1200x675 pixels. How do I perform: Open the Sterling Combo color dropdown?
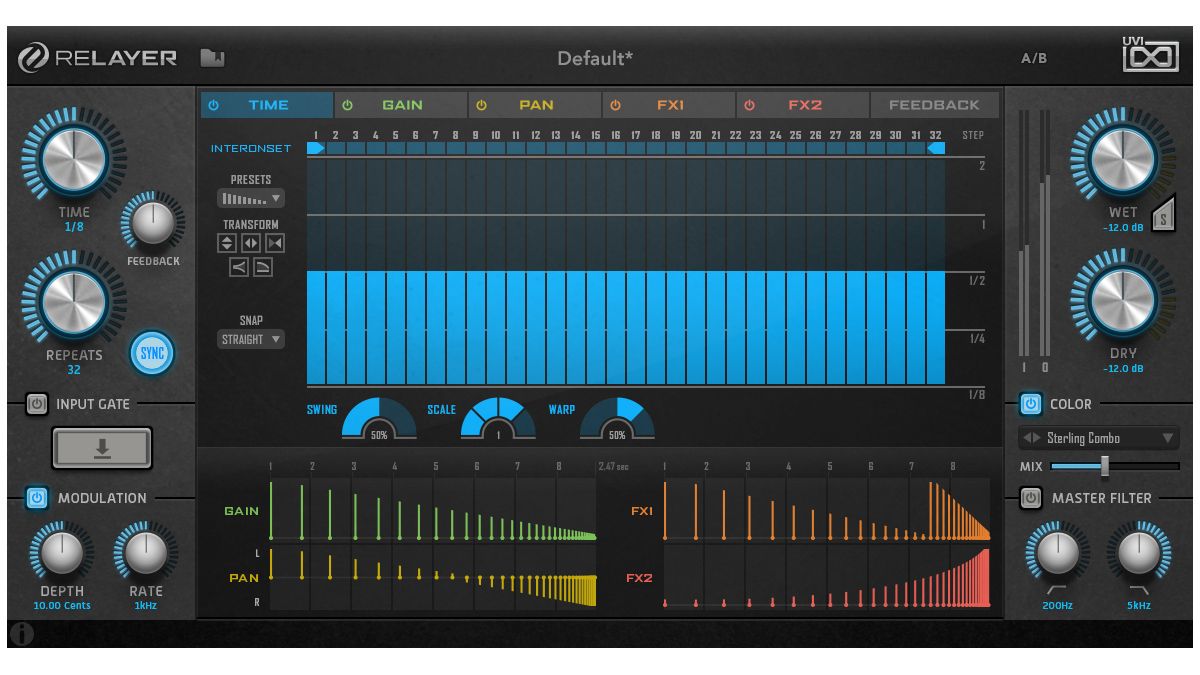[1099, 438]
